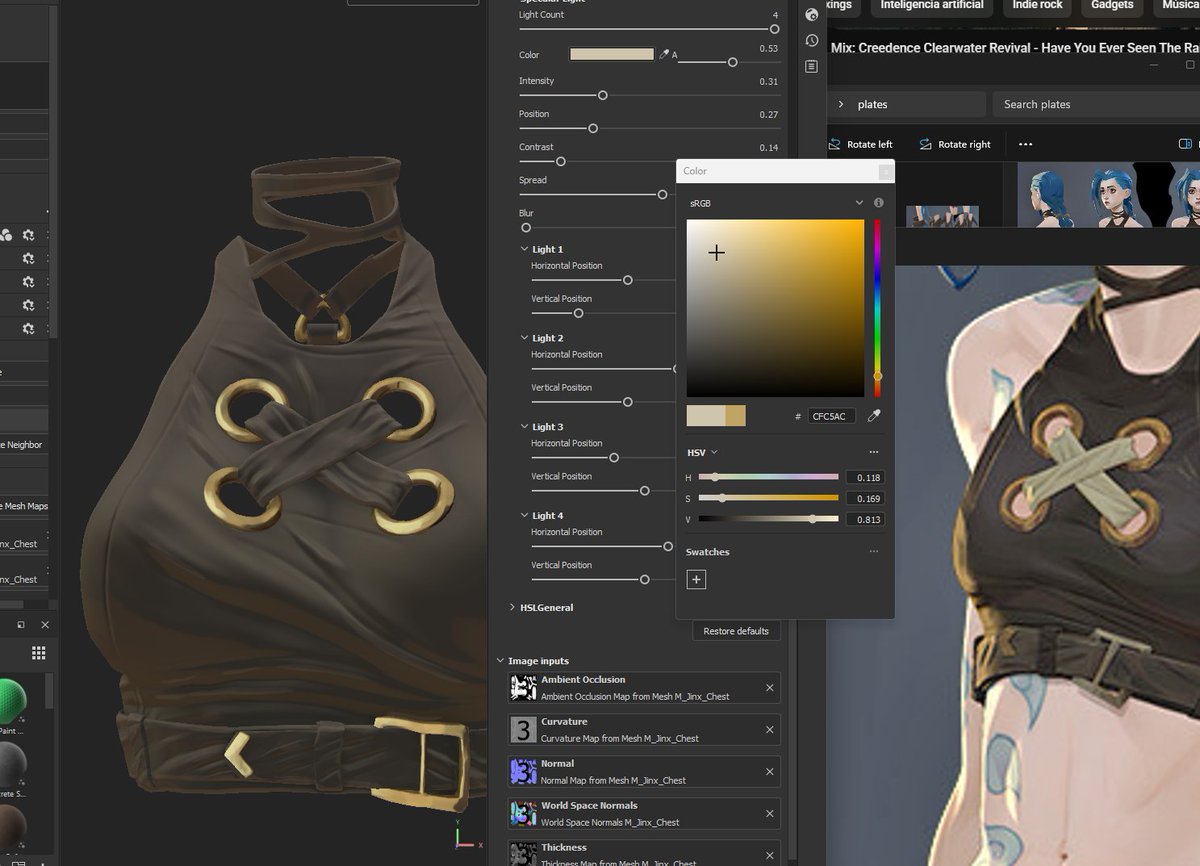Collapse the Image inputs section
Viewport: 1200px width, 866px height.
click(x=501, y=661)
